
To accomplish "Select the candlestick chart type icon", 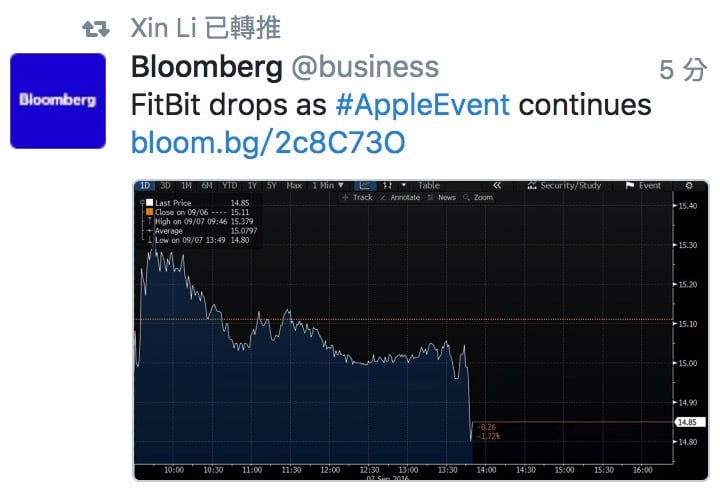I will point(388,185).
